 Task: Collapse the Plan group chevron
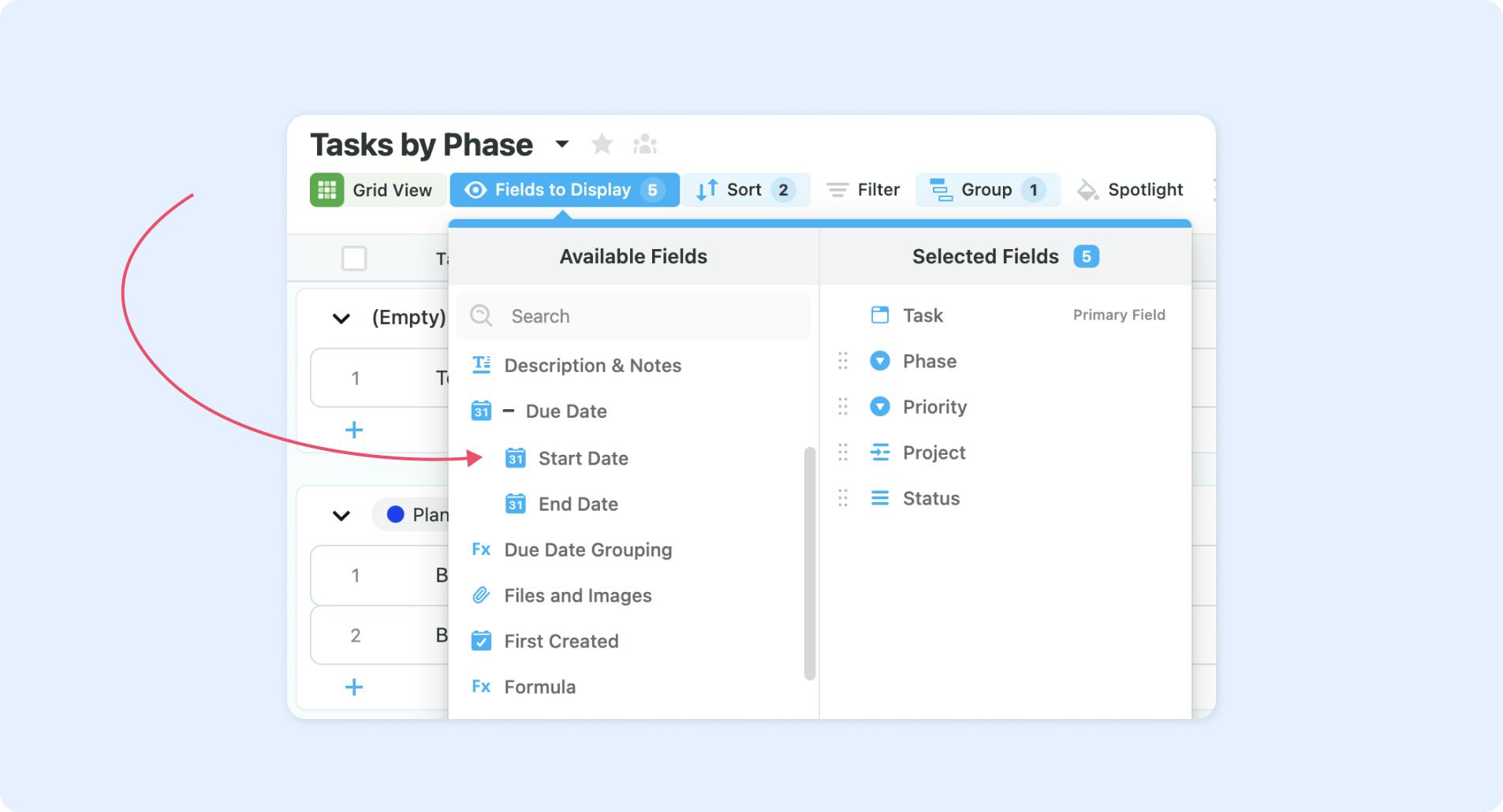(341, 516)
